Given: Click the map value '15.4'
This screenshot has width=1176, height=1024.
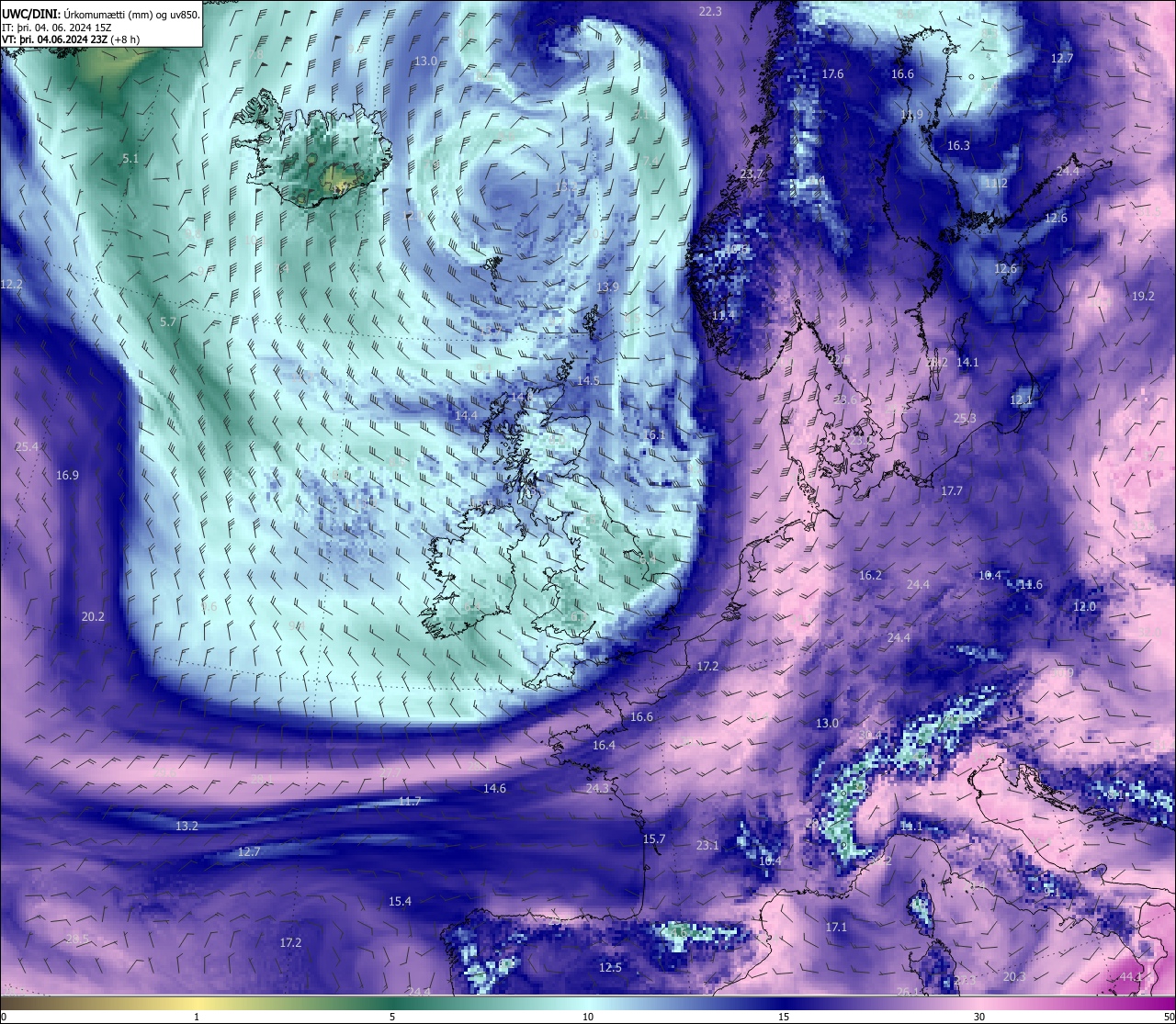Looking at the screenshot, I should 400,901.
